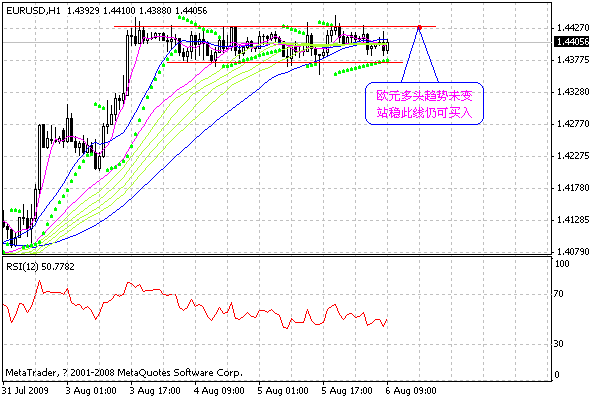Click the RSI 70 level label
Image resolution: width=589 pixels, height=398 pixels.
(x=558, y=294)
